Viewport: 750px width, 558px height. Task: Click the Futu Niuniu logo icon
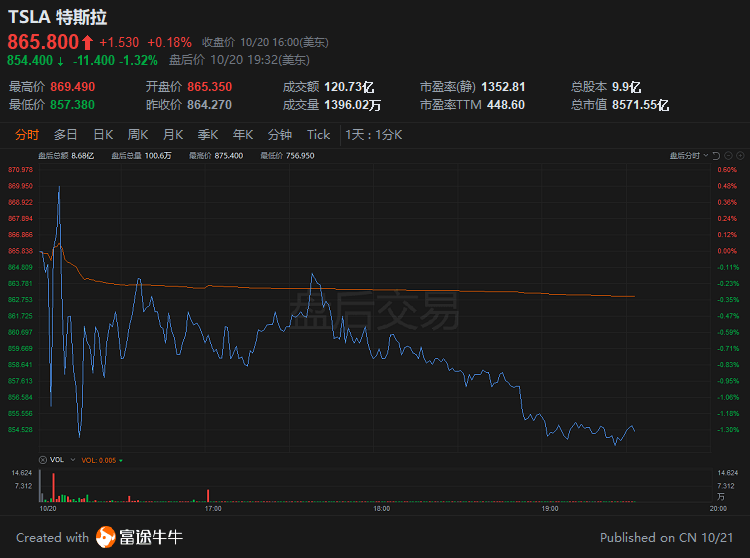pyautogui.click(x=106, y=537)
